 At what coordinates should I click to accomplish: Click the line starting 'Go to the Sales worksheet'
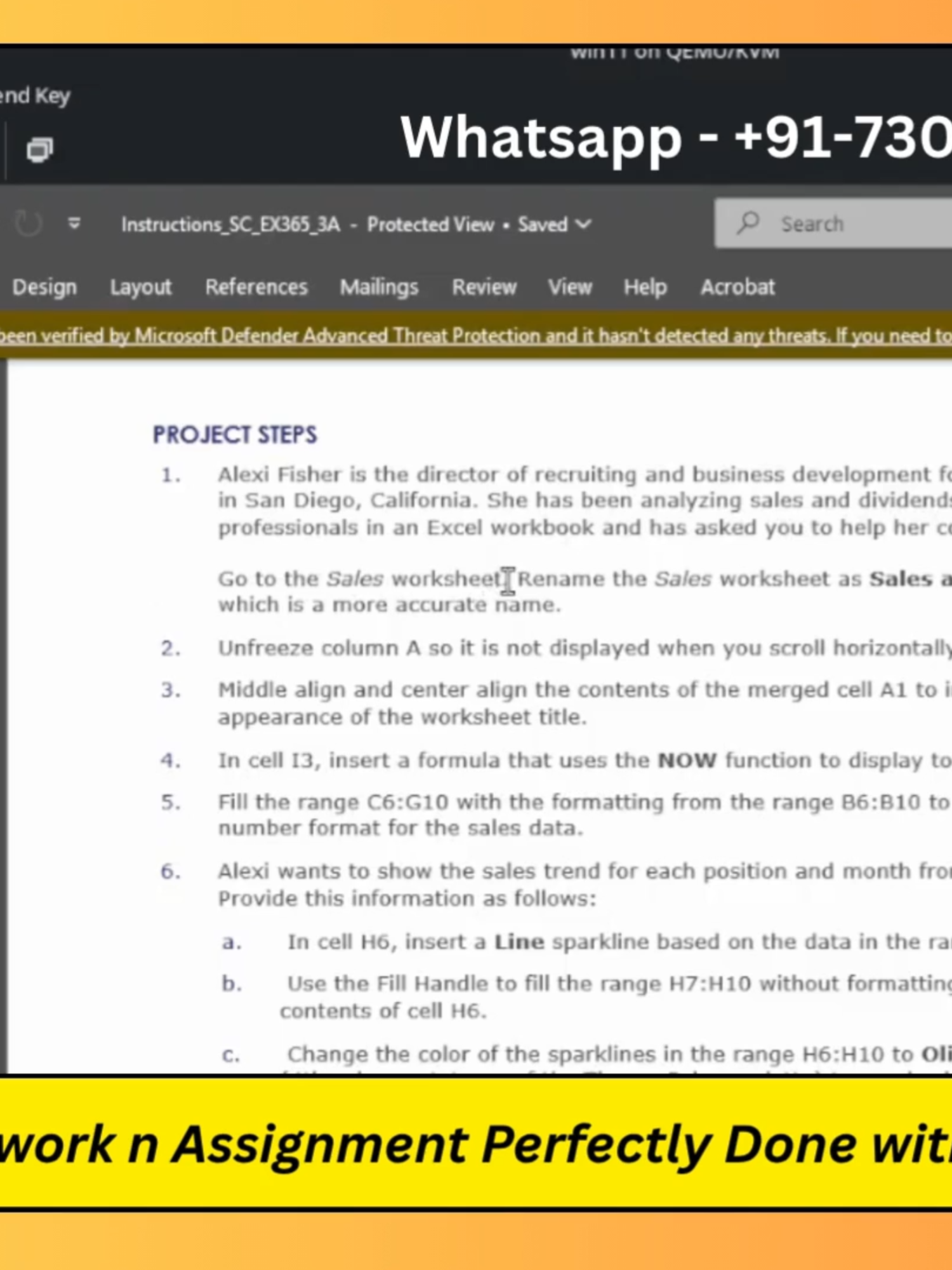tap(585, 578)
